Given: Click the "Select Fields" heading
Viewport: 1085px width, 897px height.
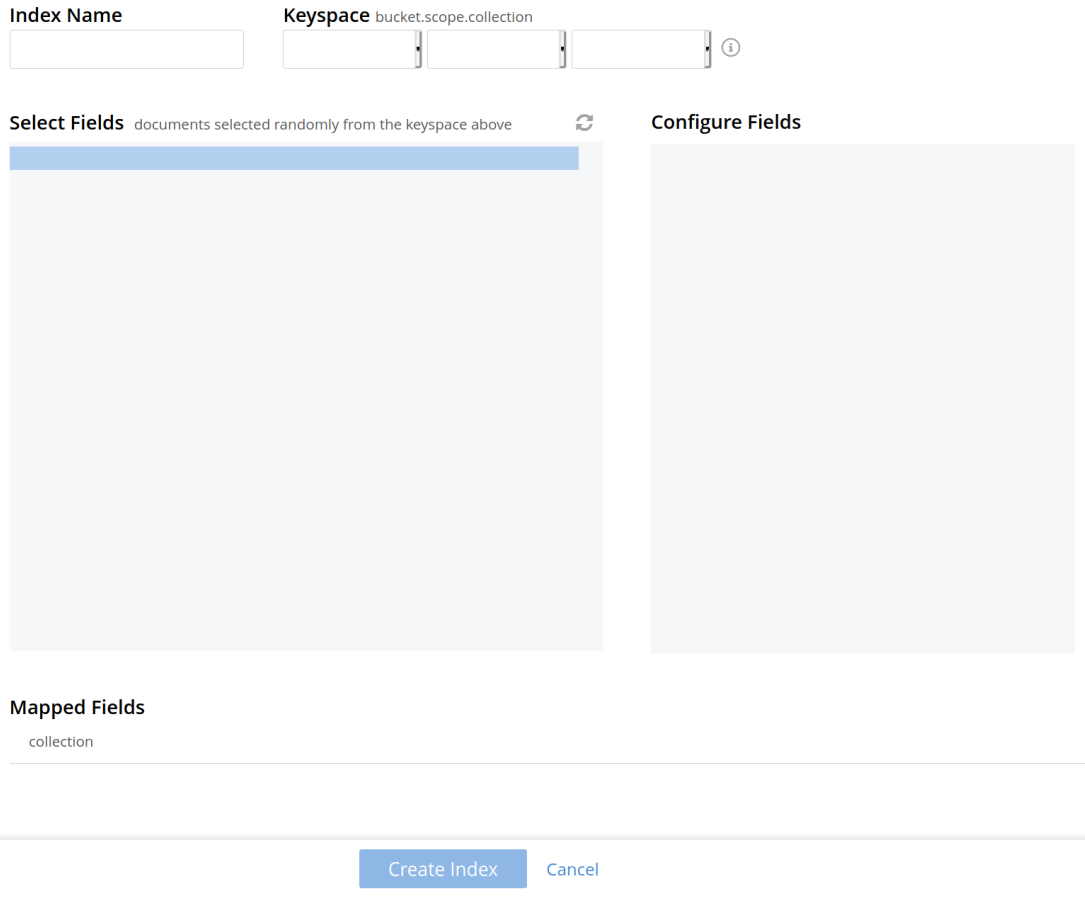Looking at the screenshot, I should tap(67, 123).
